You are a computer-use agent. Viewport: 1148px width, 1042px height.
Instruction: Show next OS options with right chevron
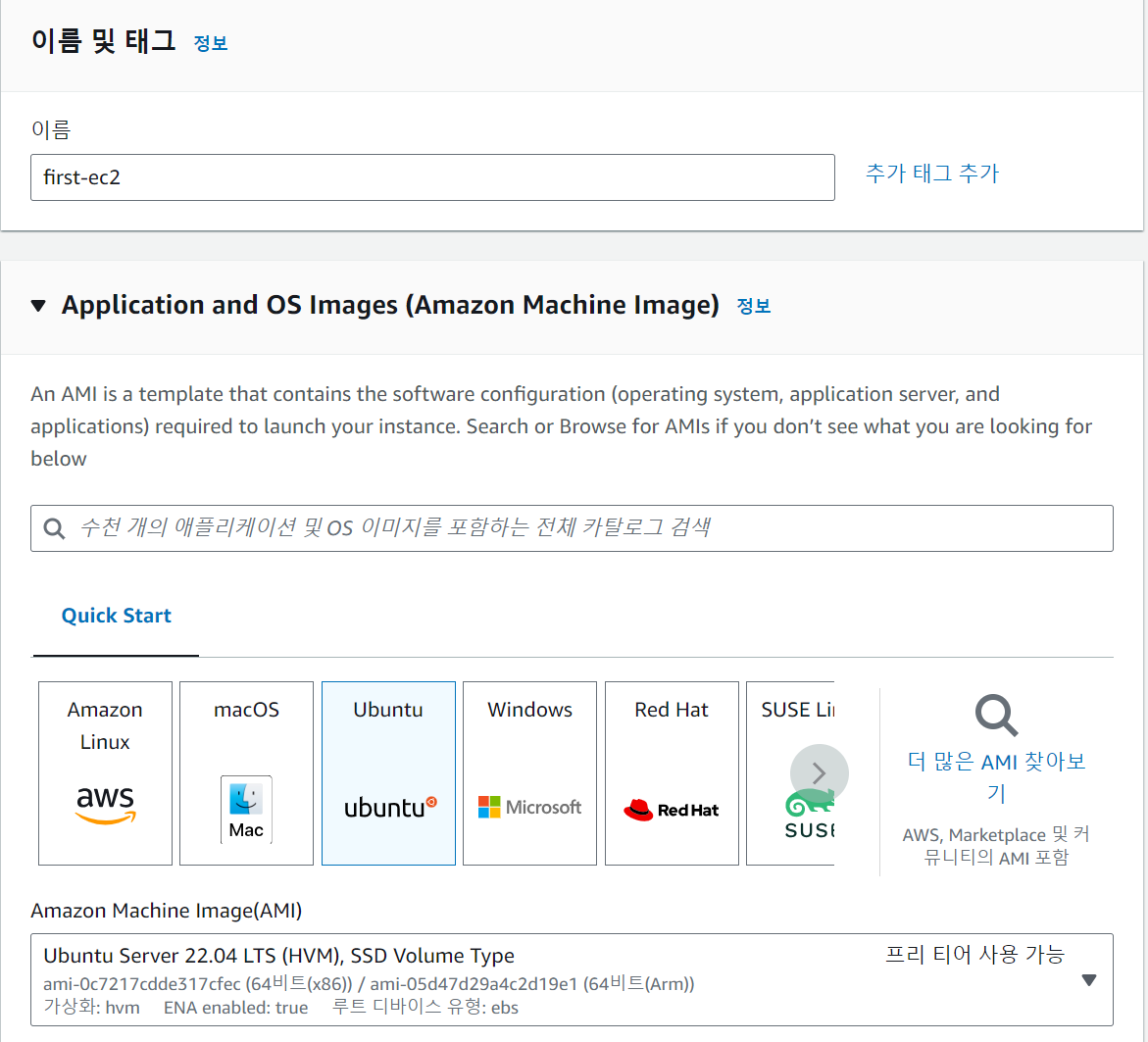(x=820, y=773)
